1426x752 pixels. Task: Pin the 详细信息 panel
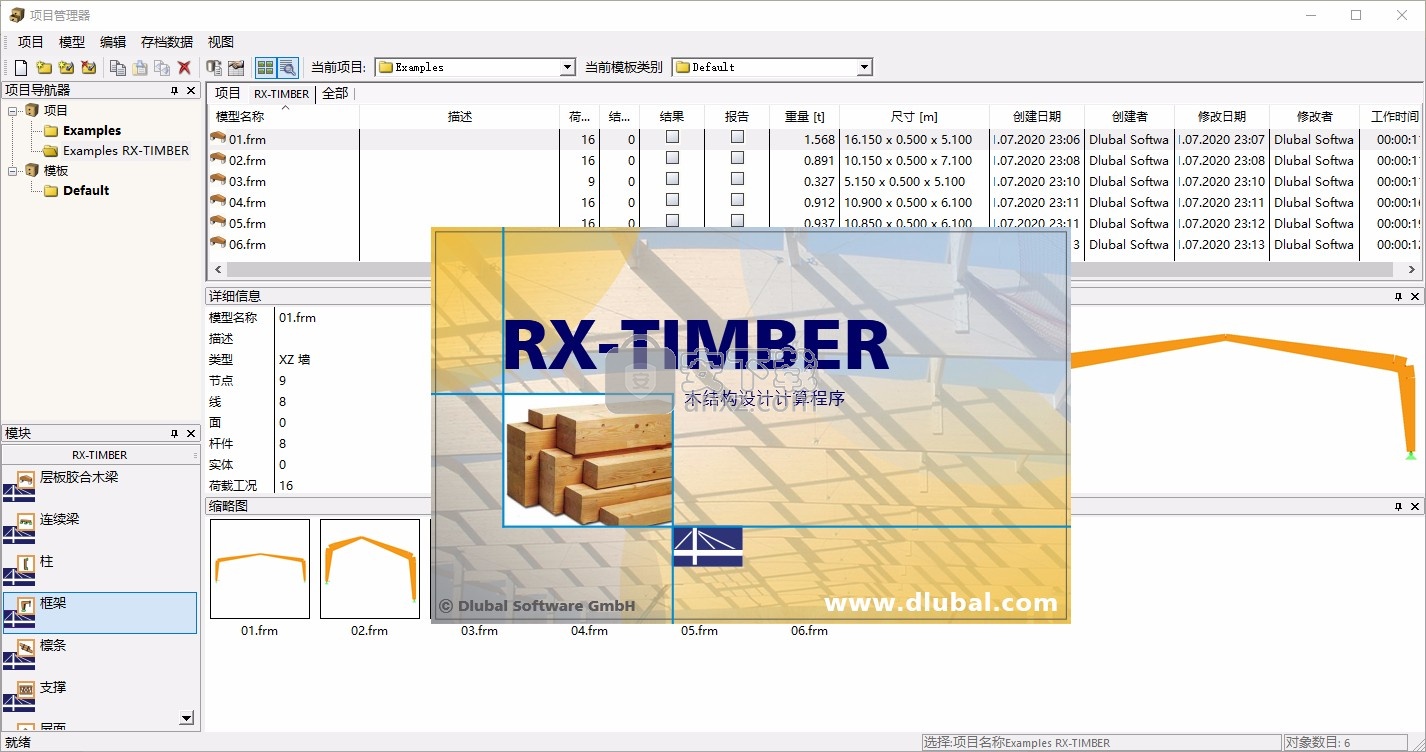tap(1398, 297)
